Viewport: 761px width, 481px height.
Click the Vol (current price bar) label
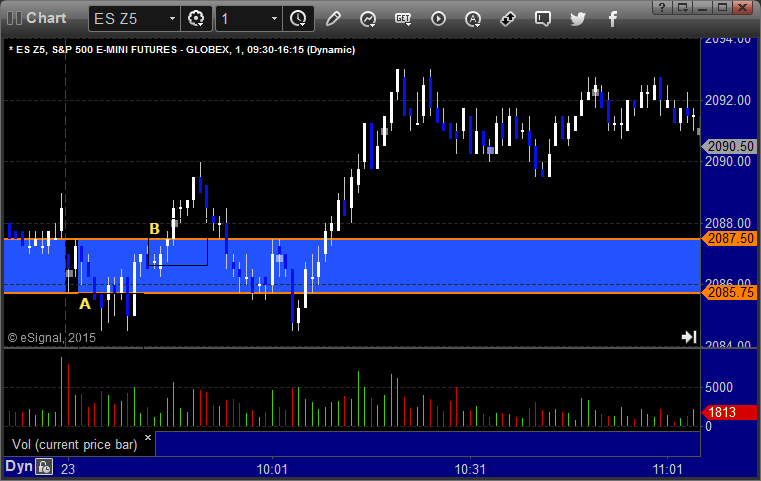click(x=75, y=445)
